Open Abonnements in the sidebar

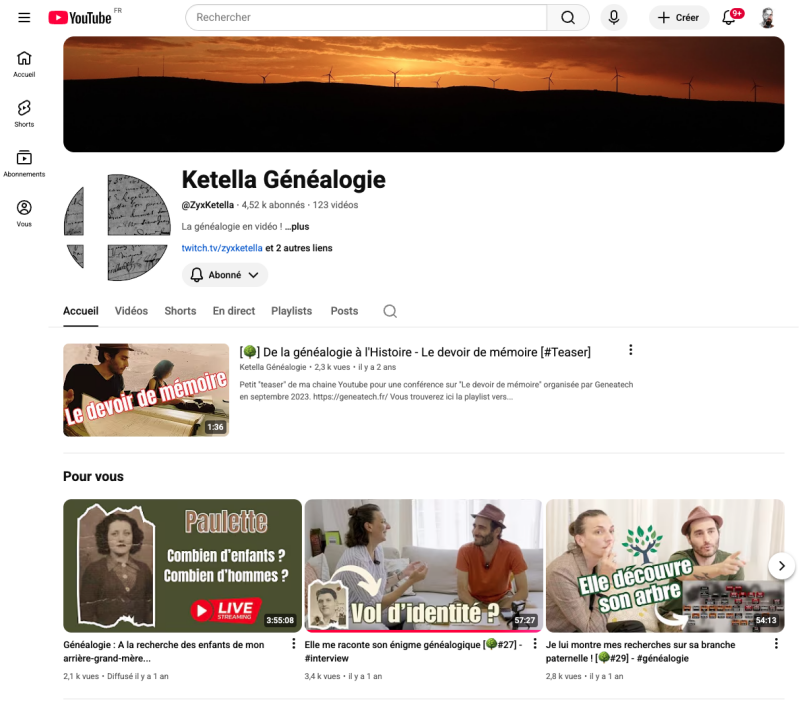tap(24, 163)
